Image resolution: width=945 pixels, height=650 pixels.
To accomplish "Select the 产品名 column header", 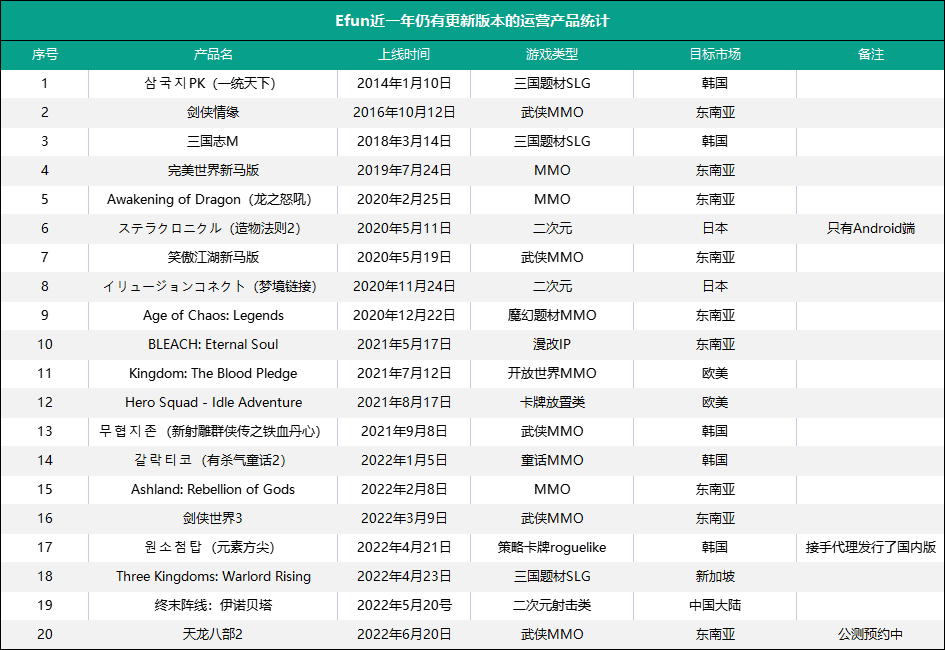I will pos(213,54).
